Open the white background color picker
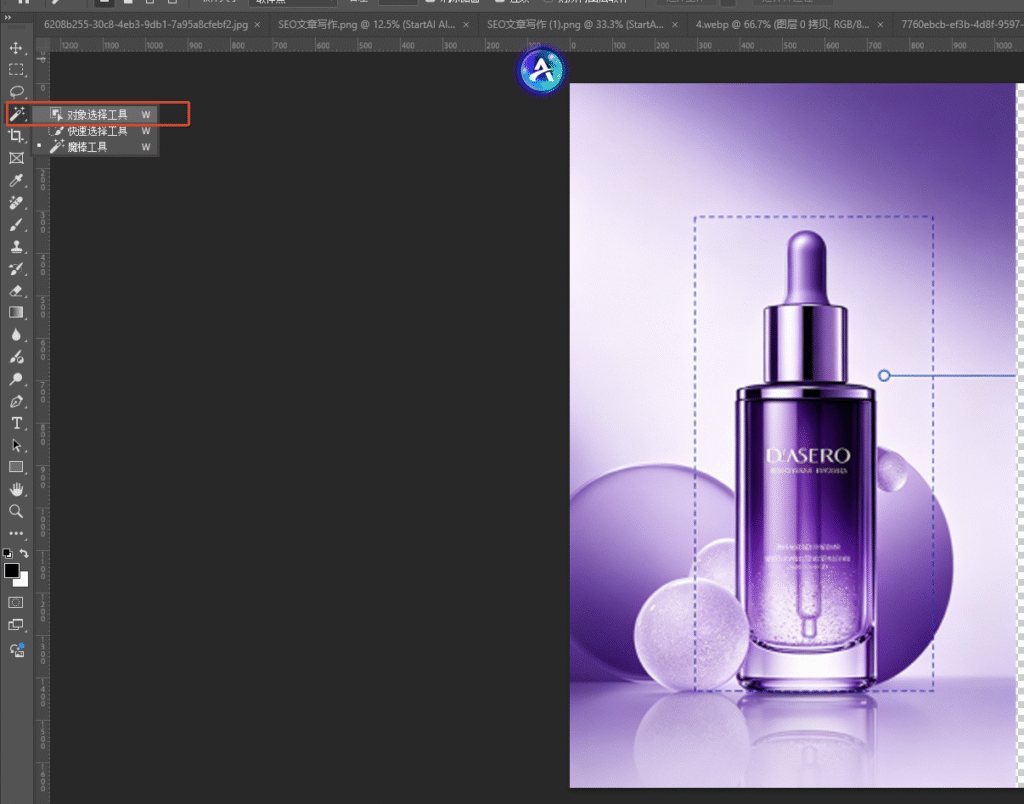This screenshot has height=804, width=1024. point(23,581)
